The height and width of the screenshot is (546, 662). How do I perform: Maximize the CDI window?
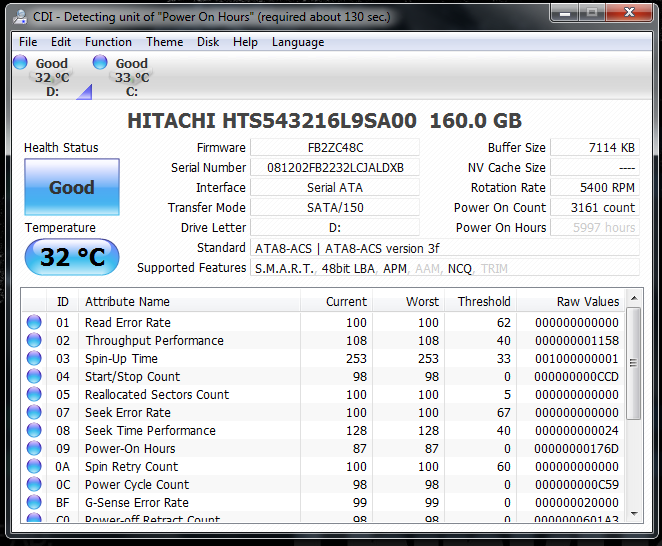click(x=592, y=13)
